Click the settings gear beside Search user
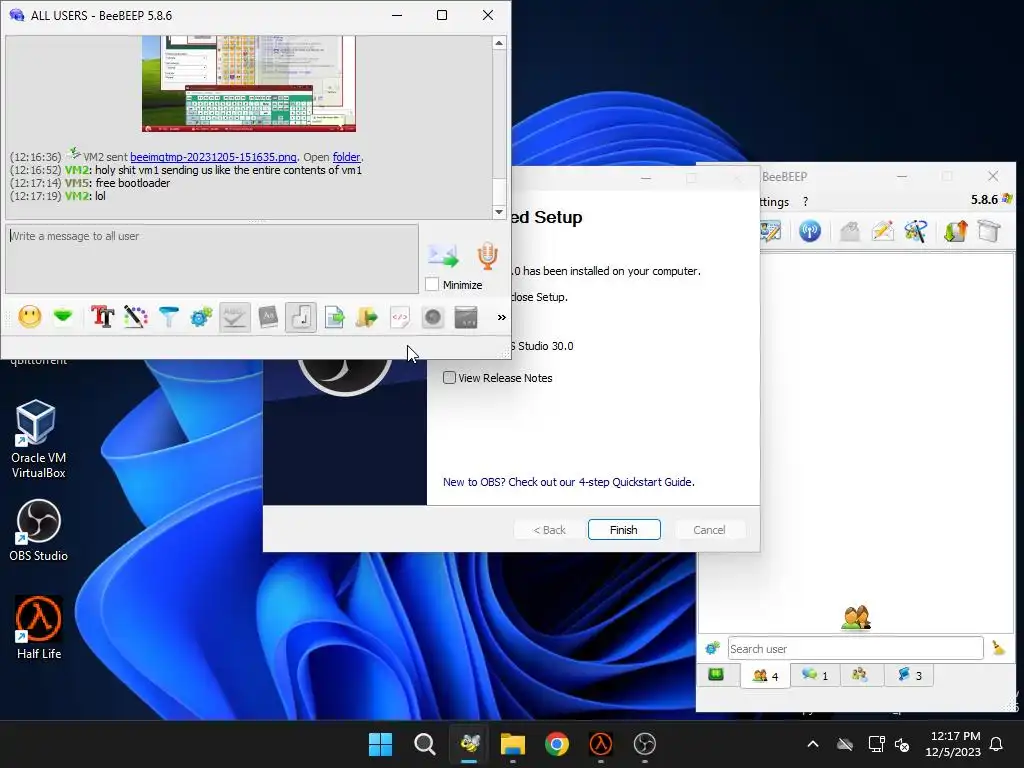Screen dimensions: 1024x768 click(x=712, y=648)
